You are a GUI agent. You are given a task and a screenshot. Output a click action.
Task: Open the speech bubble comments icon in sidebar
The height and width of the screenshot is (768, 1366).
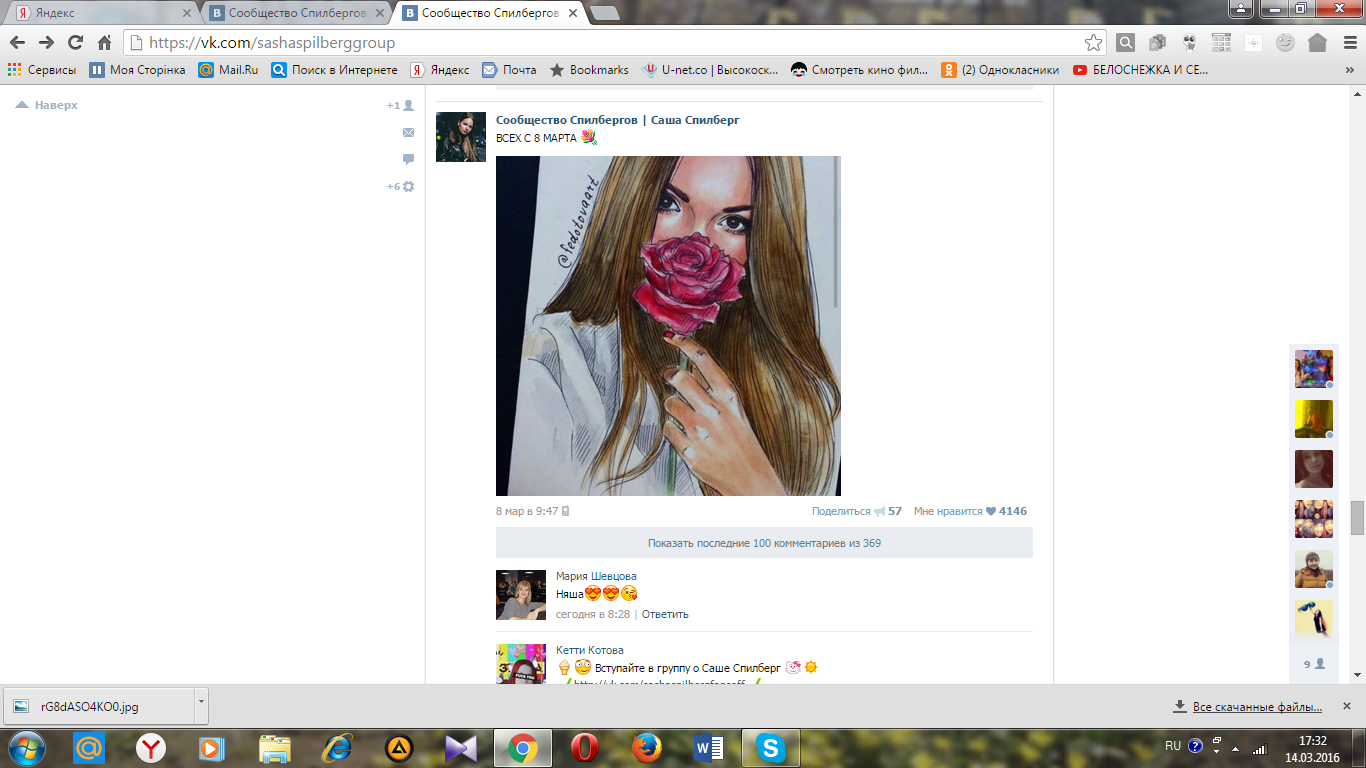tap(408, 159)
